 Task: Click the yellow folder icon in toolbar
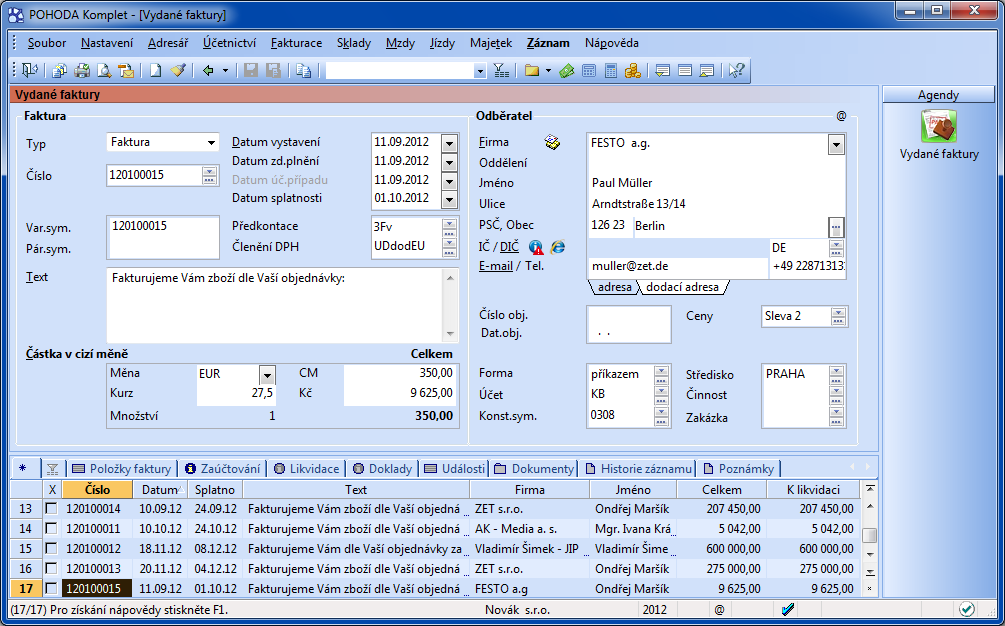click(531, 70)
